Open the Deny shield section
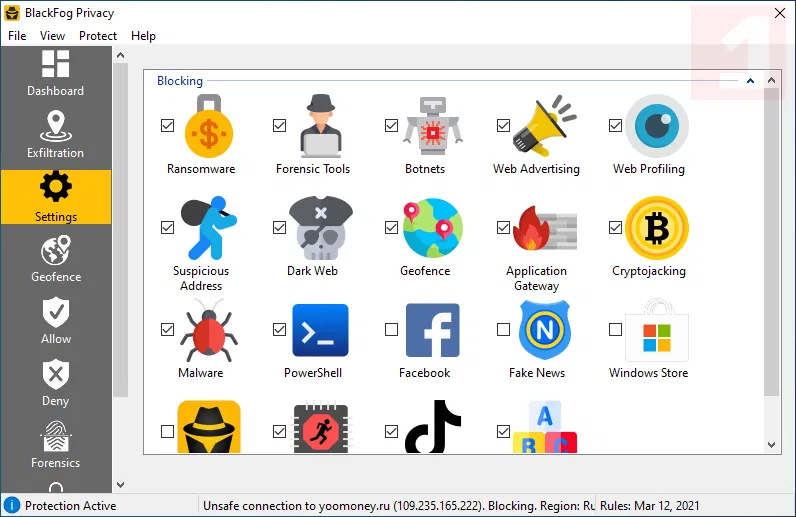Screen dimensions: 796x517 (56, 383)
